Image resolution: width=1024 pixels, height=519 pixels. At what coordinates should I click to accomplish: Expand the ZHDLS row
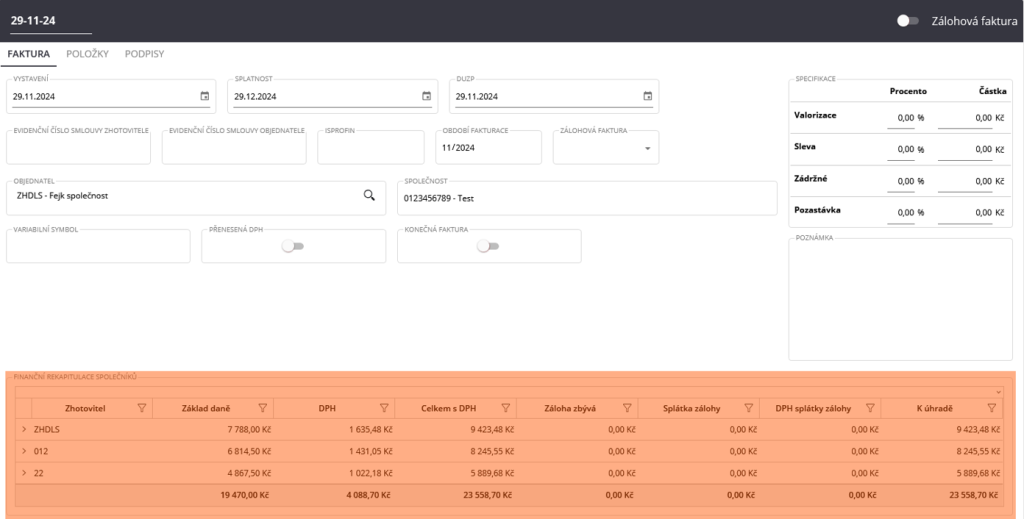[24, 429]
